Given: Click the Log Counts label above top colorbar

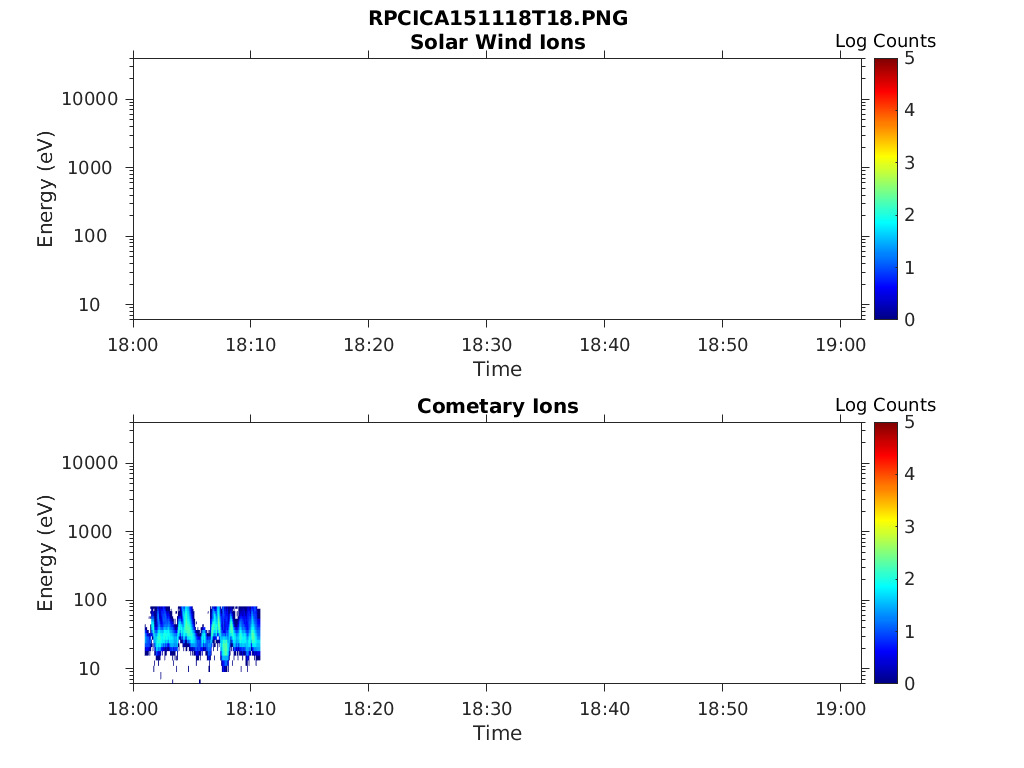Looking at the screenshot, I should click(x=886, y=41).
